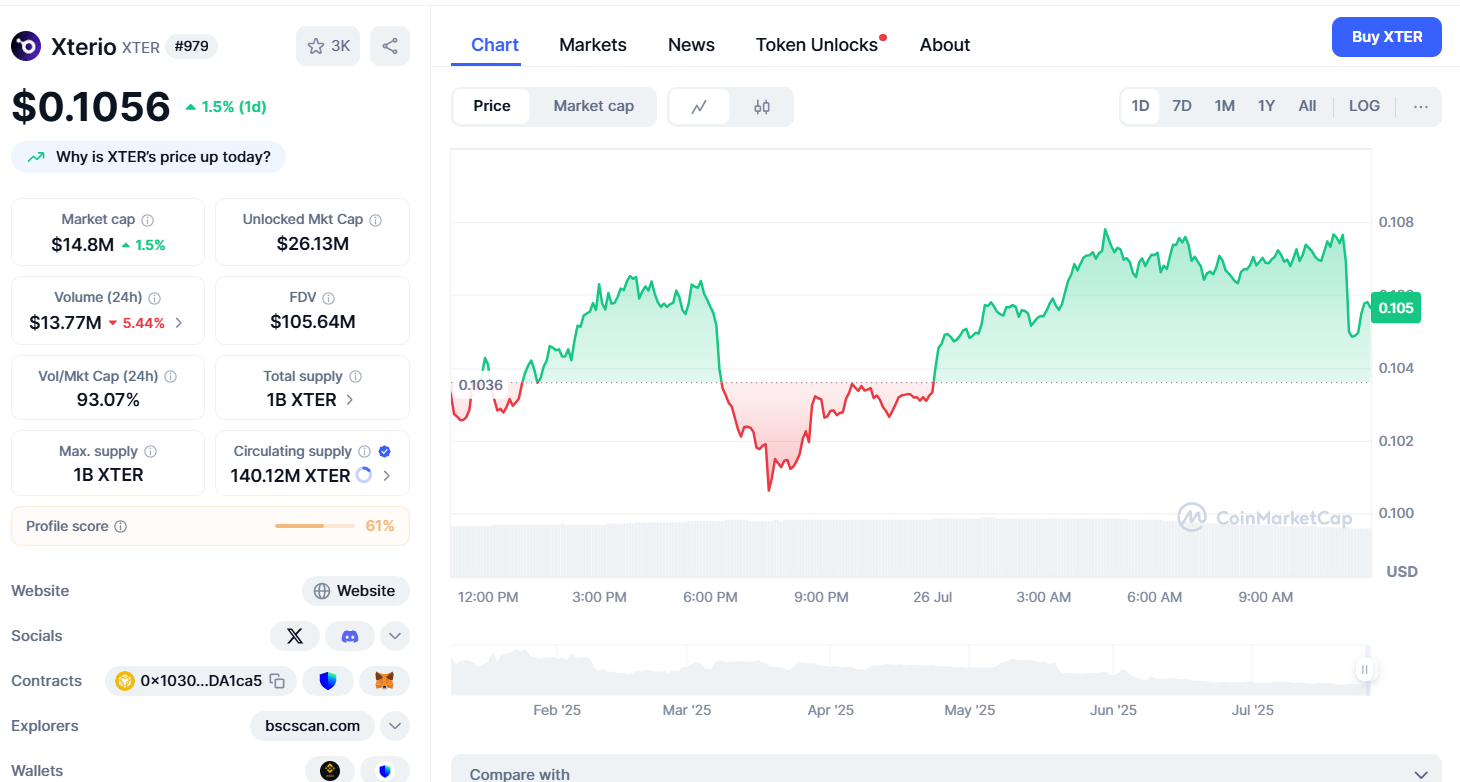Open the chart more options (three dots)
The width and height of the screenshot is (1460, 782).
coord(1421,106)
